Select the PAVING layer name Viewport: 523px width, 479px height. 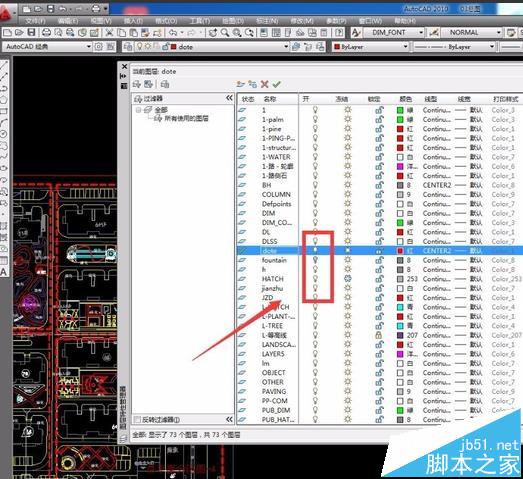tap(274, 391)
